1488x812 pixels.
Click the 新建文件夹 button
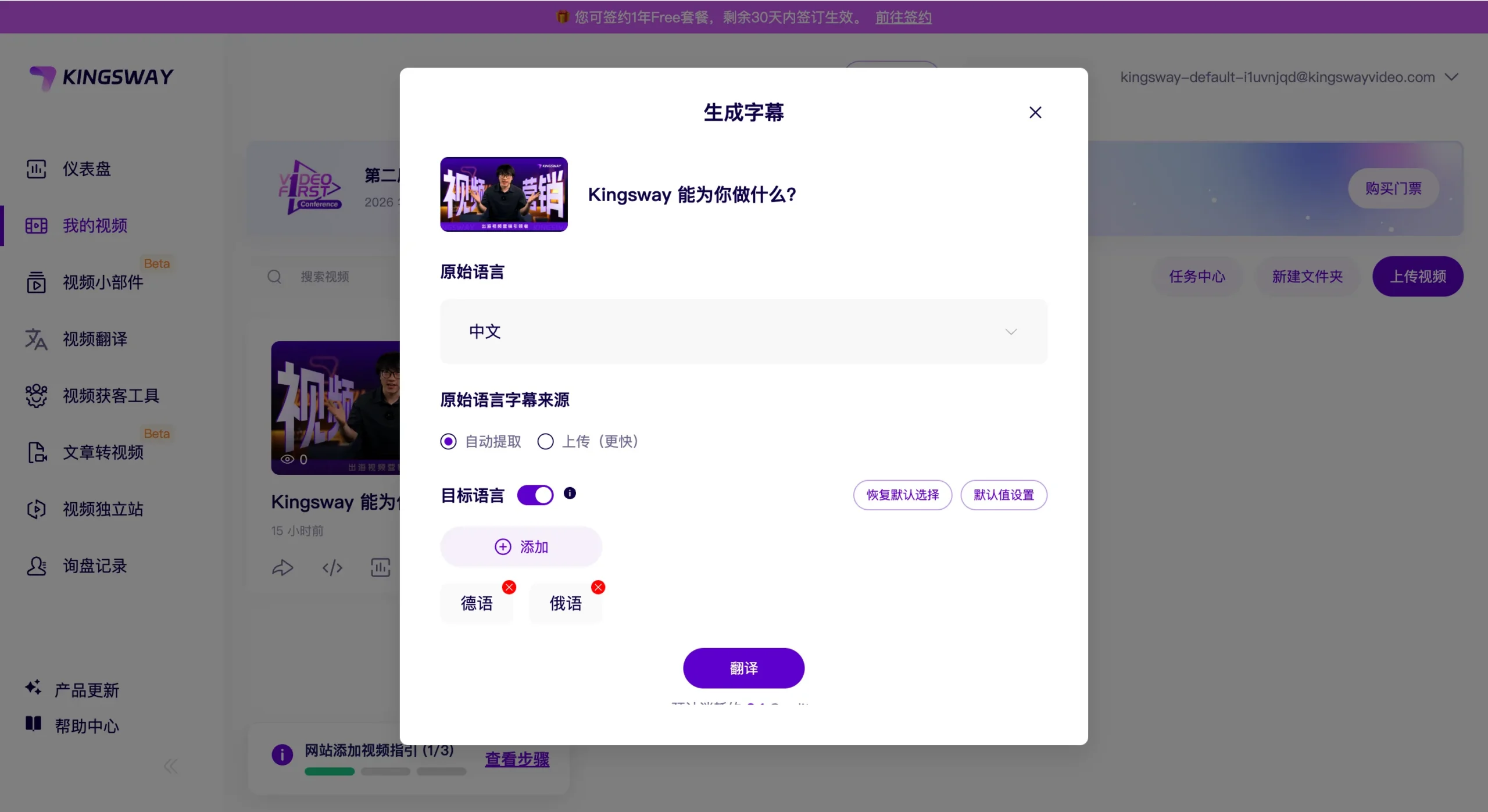click(x=1307, y=277)
